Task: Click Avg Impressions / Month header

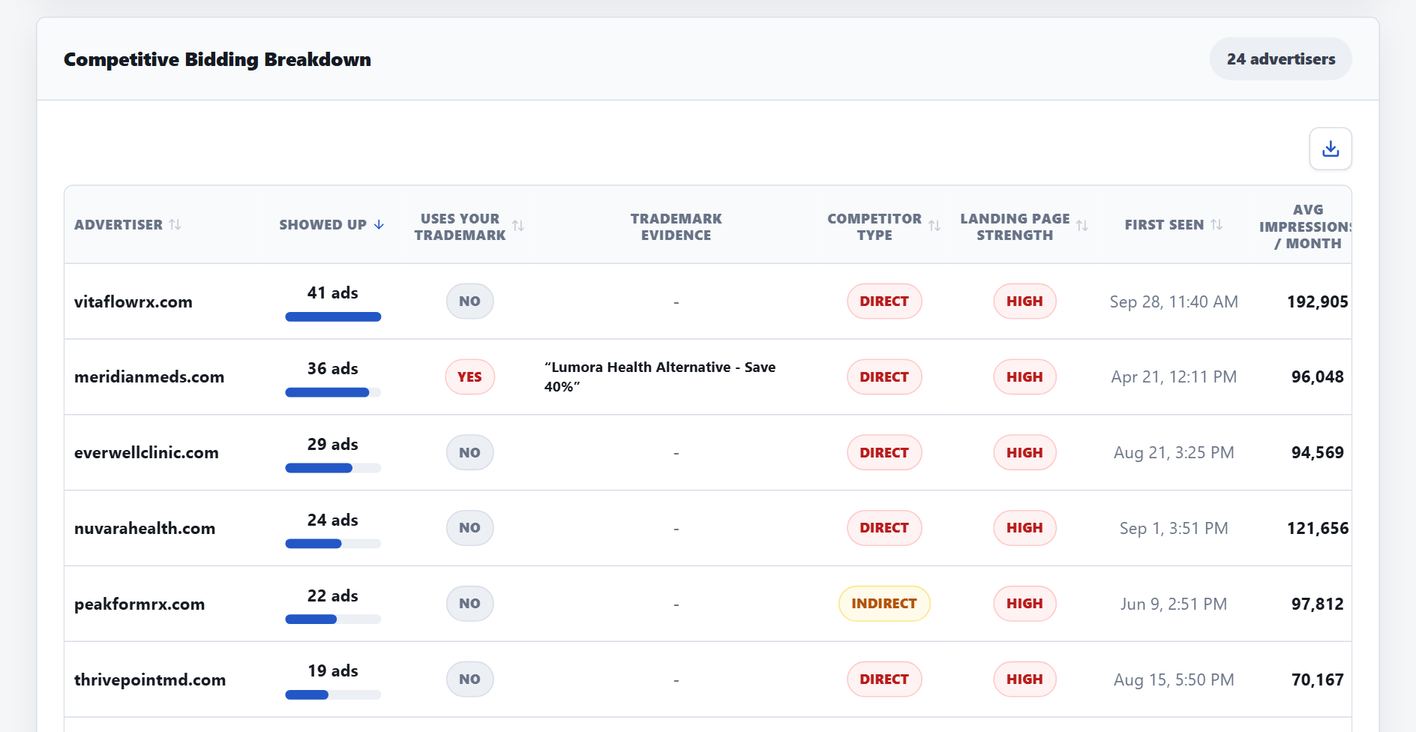Action: (x=1305, y=226)
